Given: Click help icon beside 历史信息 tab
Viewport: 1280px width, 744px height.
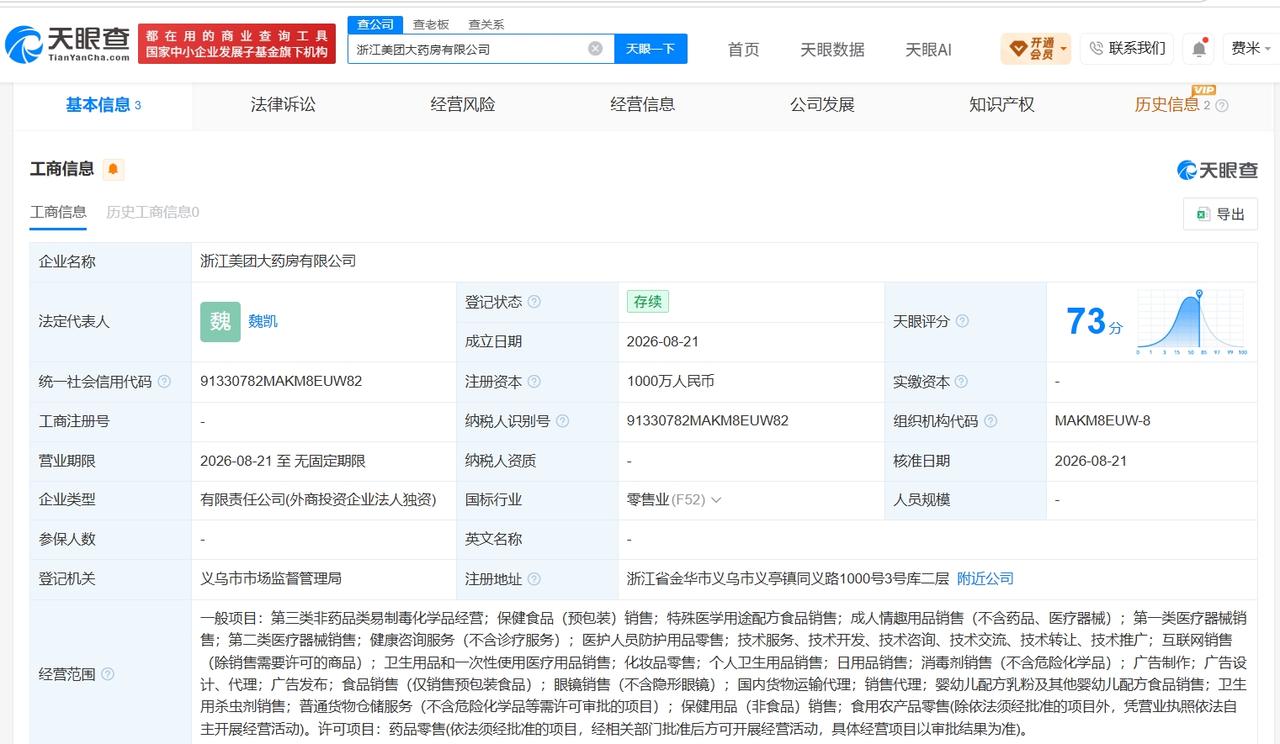Looking at the screenshot, I should (x=1221, y=105).
